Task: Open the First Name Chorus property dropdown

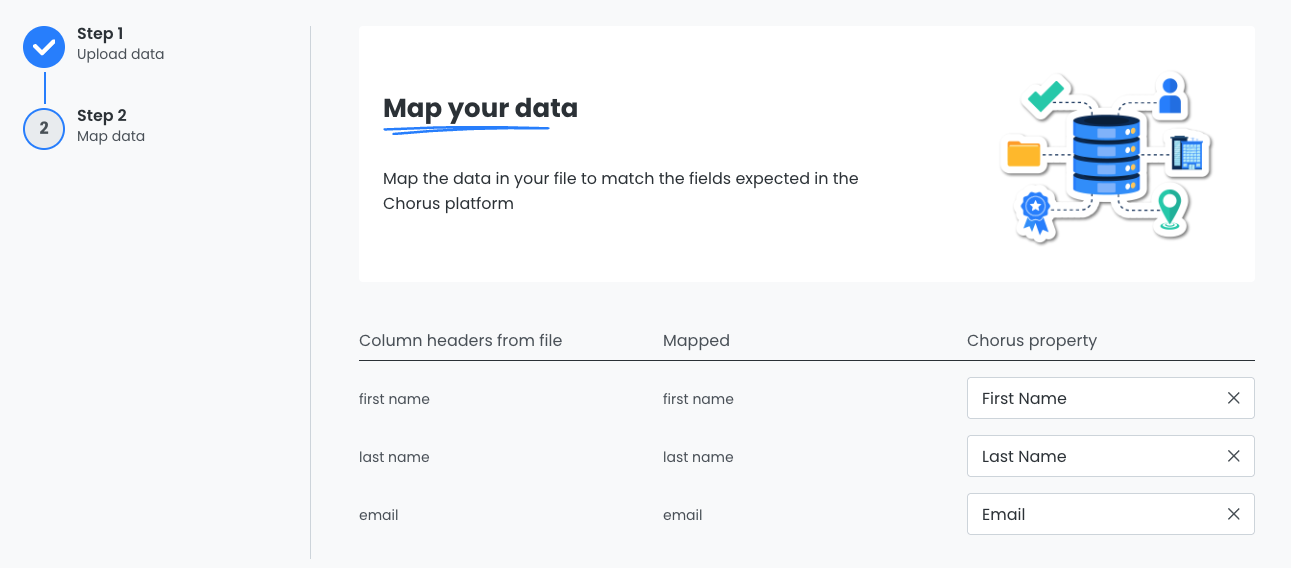Action: pos(1090,398)
